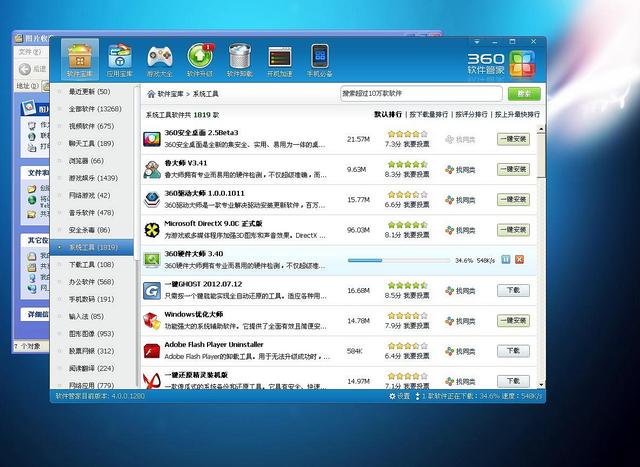Click the green 搜索 button
Viewport: 640px width, 467px height.
(x=524, y=94)
